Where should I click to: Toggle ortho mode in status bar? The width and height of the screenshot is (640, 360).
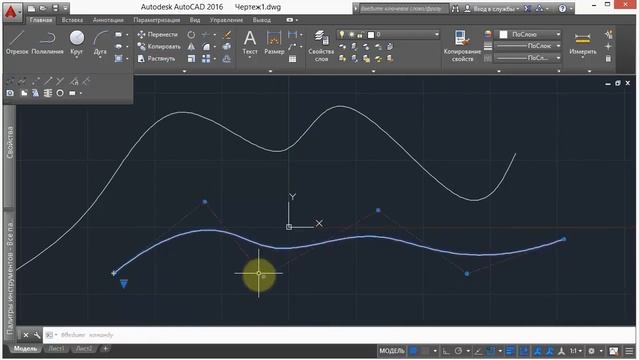click(x=446, y=351)
